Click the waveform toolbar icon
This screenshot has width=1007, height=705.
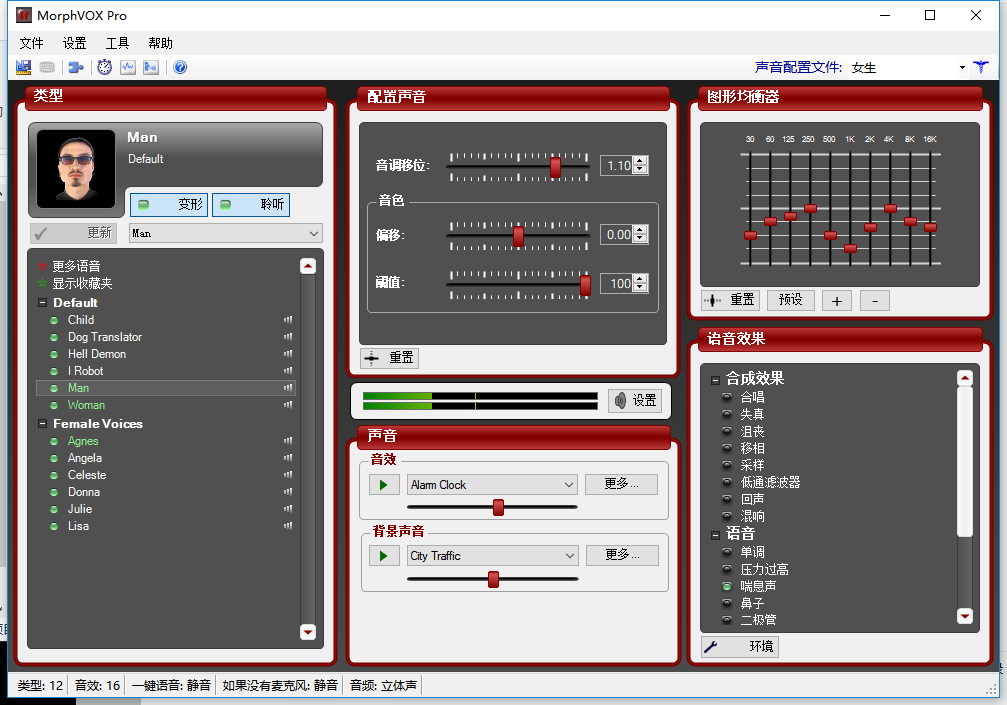pyautogui.click(x=128, y=67)
